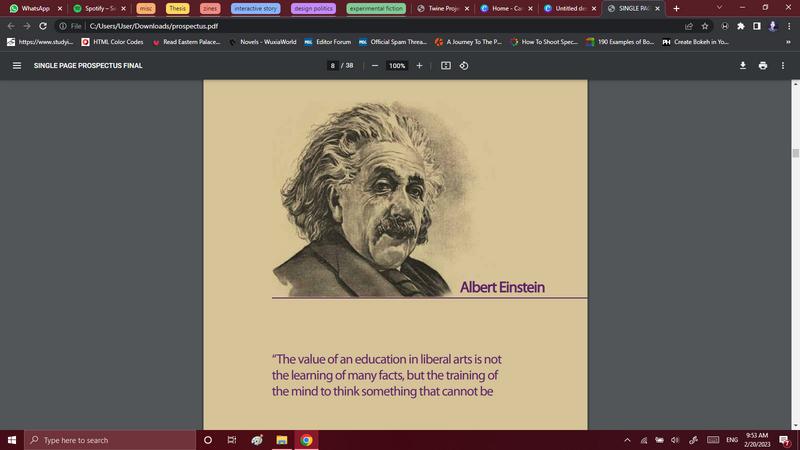Open the Chrome extensions puzzle icon

click(x=741, y=26)
